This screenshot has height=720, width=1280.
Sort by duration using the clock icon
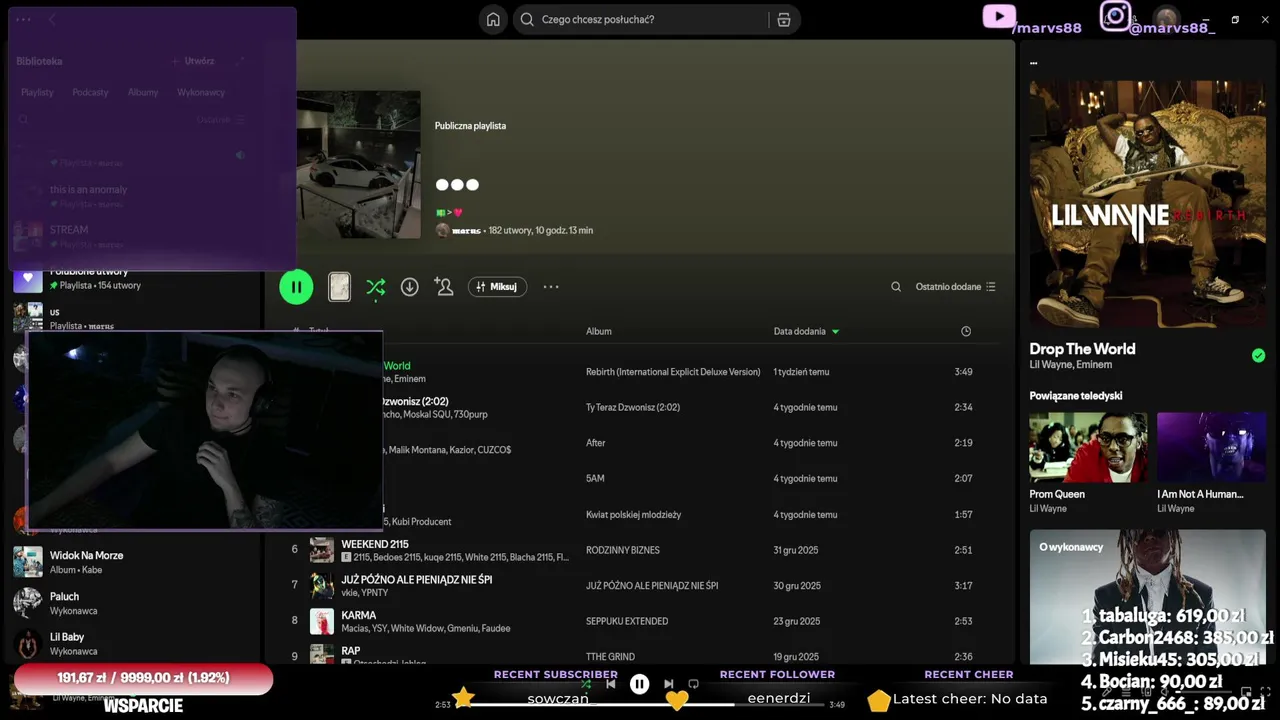pos(966,331)
